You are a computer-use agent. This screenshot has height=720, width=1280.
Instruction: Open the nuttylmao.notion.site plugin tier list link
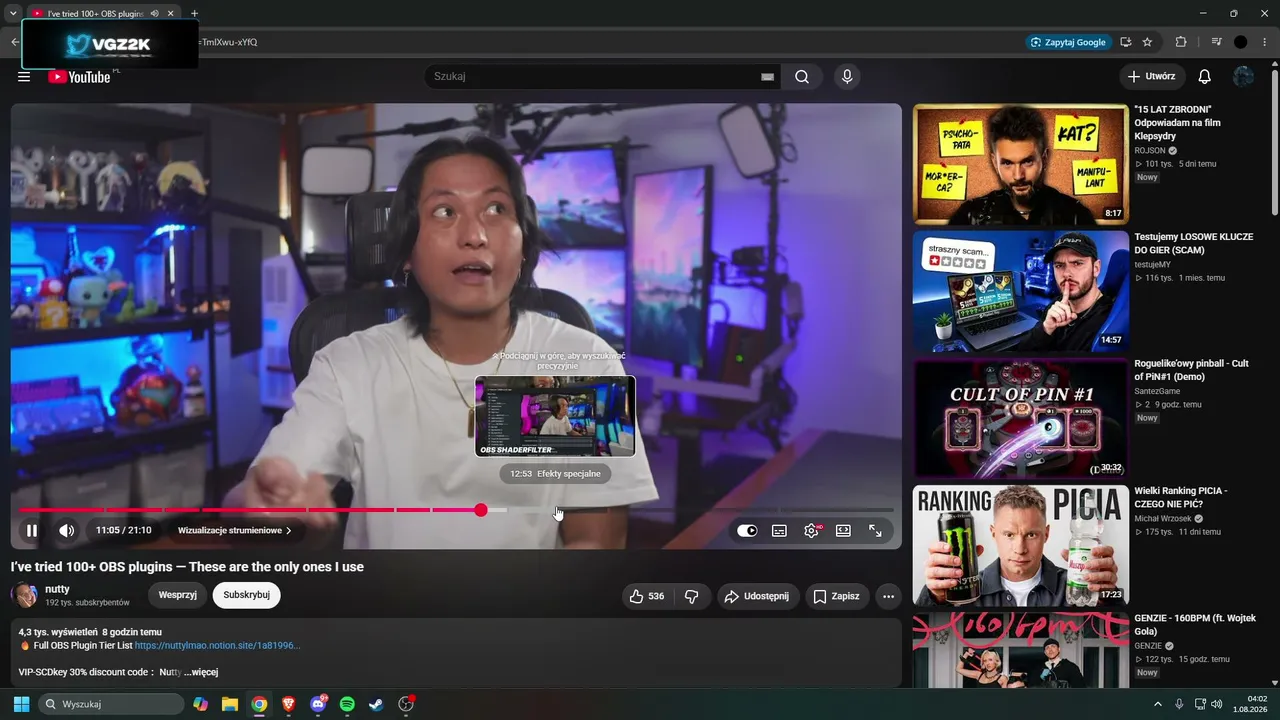tap(217, 646)
